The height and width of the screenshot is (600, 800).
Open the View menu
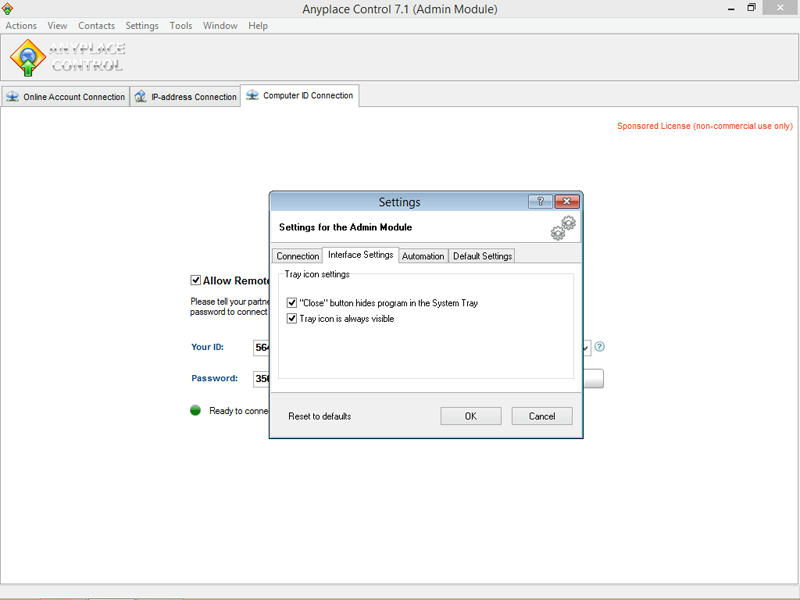click(57, 26)
